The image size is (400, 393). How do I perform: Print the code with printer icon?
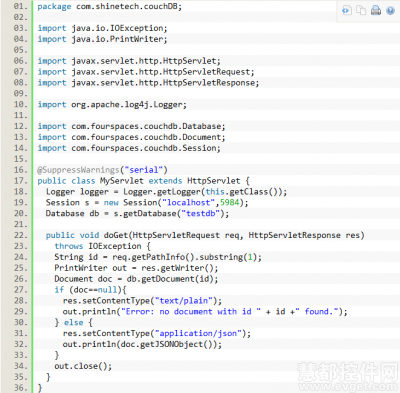point(376,11)
